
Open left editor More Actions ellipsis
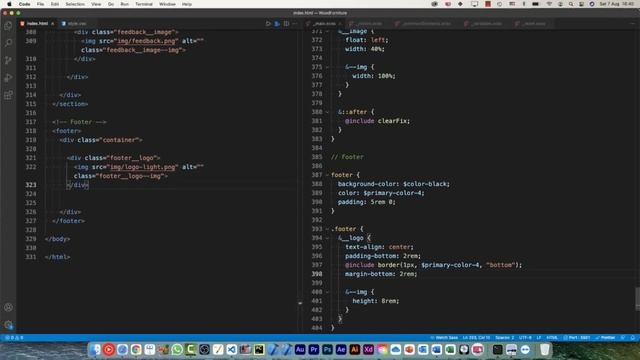coord(295,24)
